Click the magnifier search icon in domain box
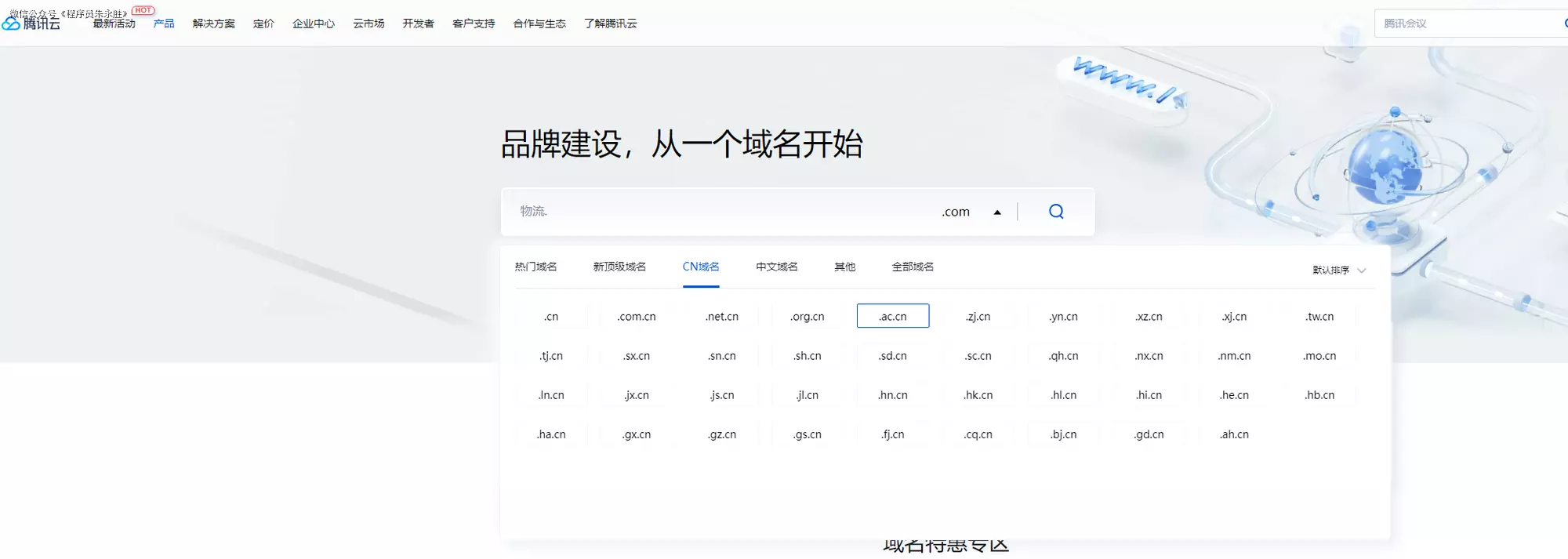 click(1056, 212)
